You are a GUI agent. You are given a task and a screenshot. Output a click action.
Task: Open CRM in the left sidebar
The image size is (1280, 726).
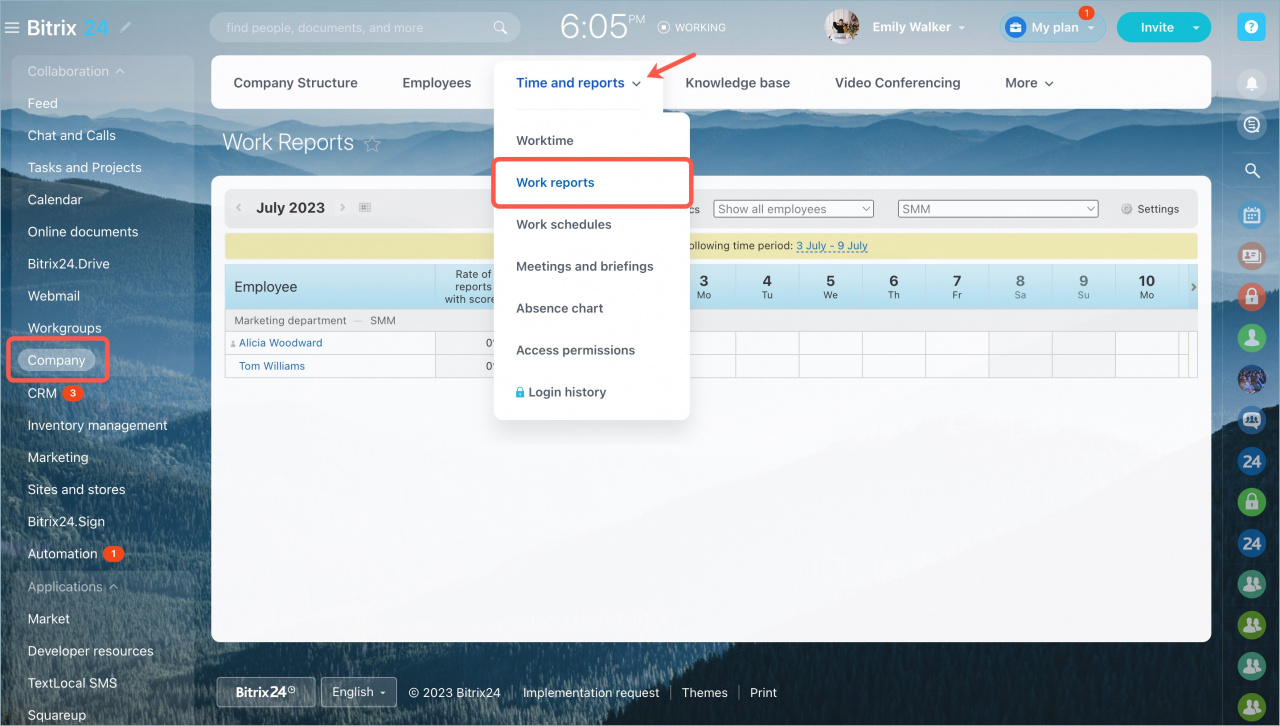pyautogui.click(x=42, y=394)
